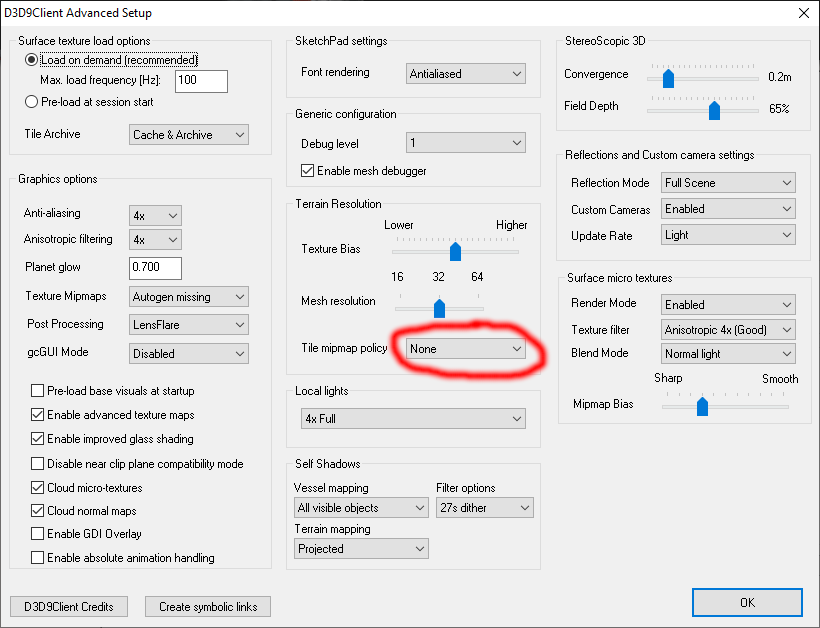The image size is (820, 628).
Task: Enable GDI Overlay checkbox
Action: [x=37, y=534]
